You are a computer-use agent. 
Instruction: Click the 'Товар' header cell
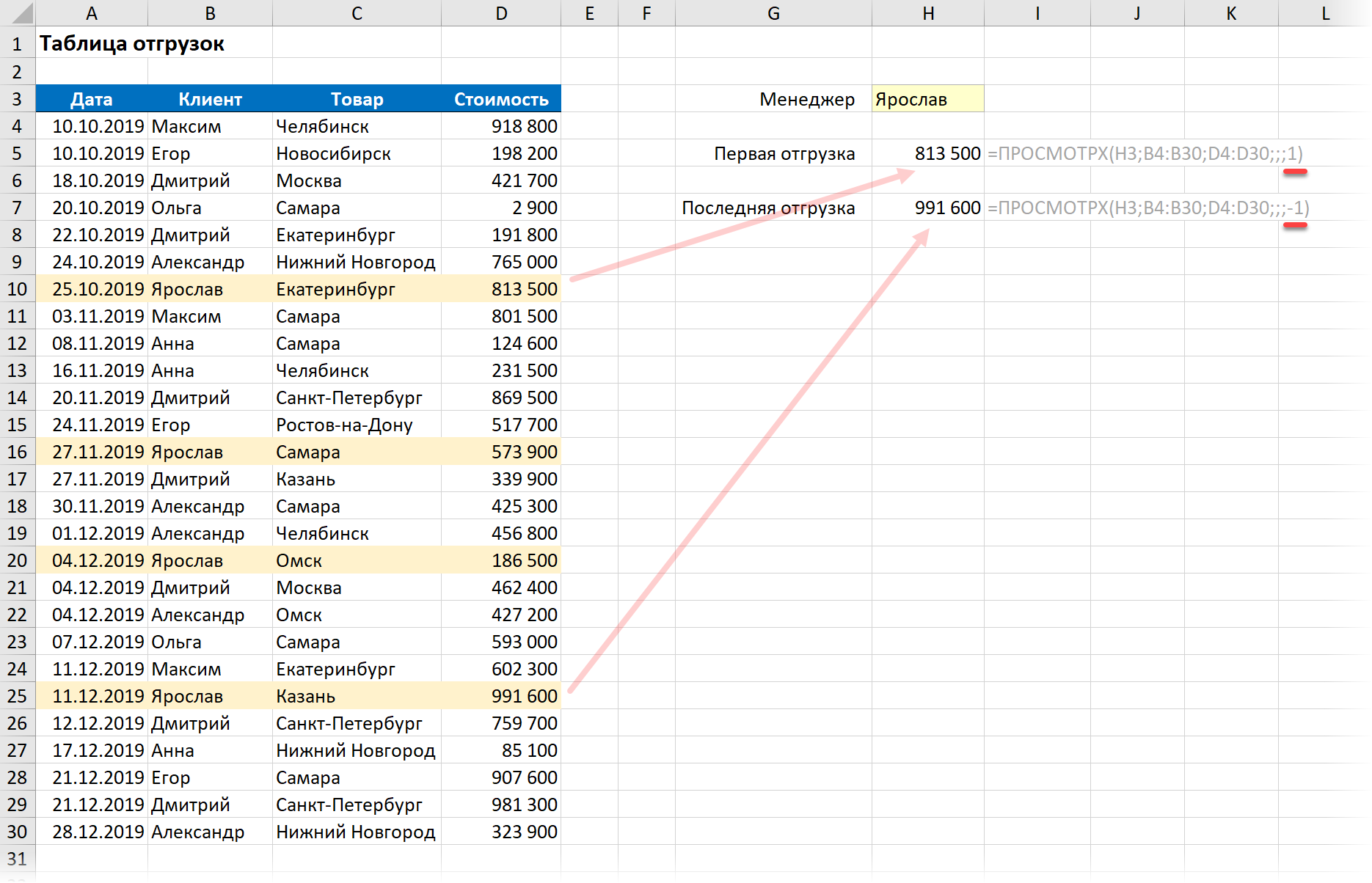point(357,99)
